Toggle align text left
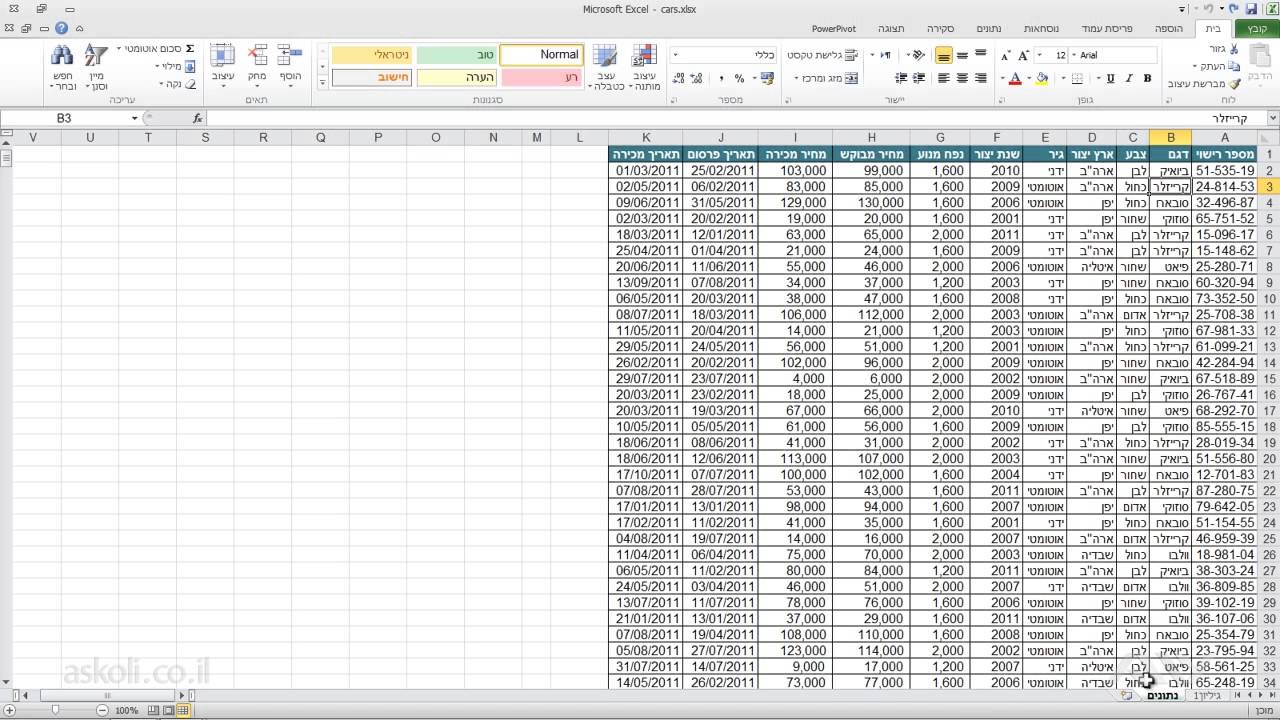 coord(943,78)
